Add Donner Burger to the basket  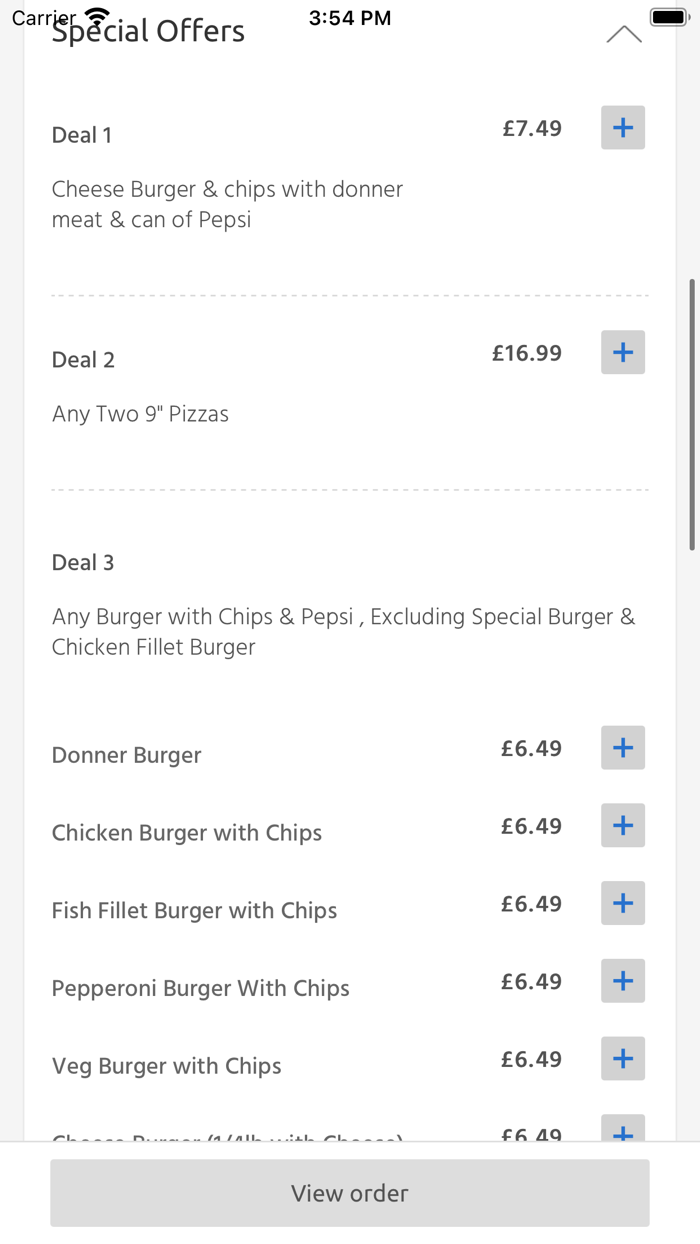point(622,747)
